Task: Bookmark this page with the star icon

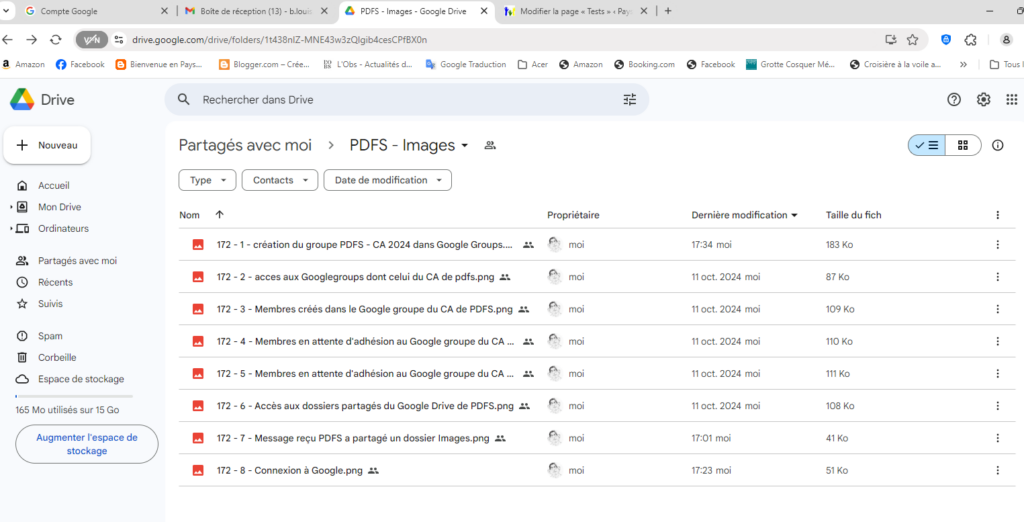Action: tap(912, 40)
